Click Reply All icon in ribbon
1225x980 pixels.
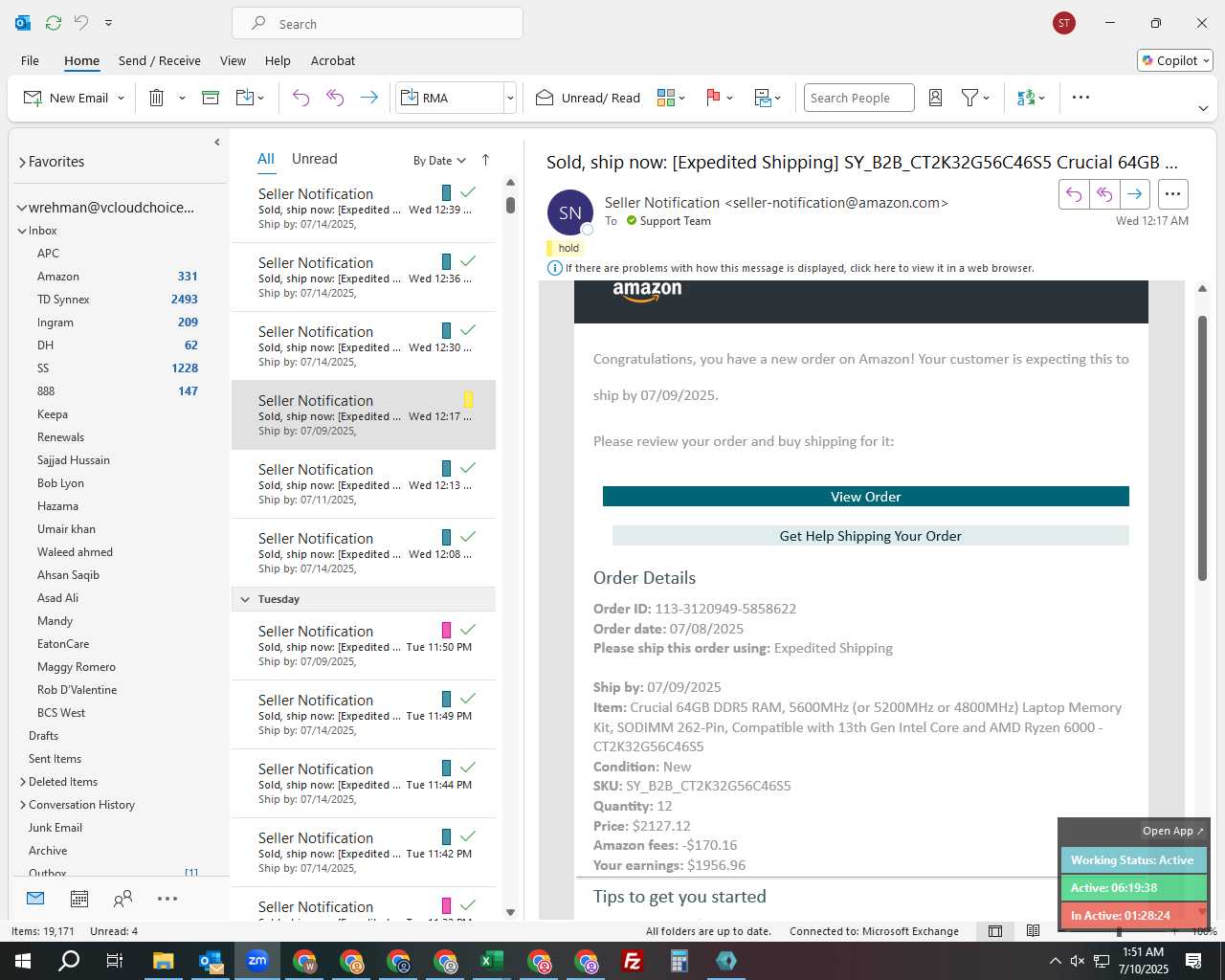click(x=335, y=98)
